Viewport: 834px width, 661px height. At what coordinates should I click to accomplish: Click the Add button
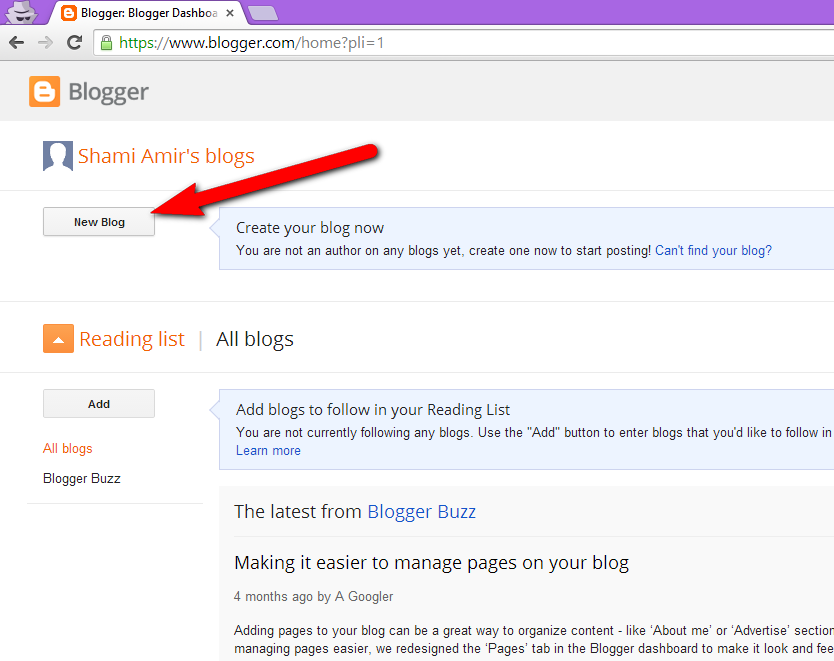point(99,404)
